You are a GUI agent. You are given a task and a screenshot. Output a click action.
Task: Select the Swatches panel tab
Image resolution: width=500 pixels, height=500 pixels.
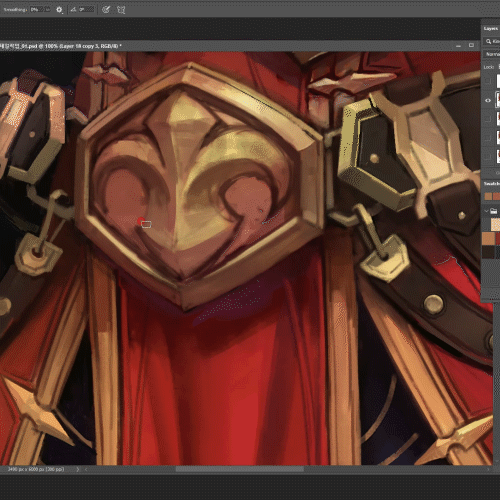(492, 184)
